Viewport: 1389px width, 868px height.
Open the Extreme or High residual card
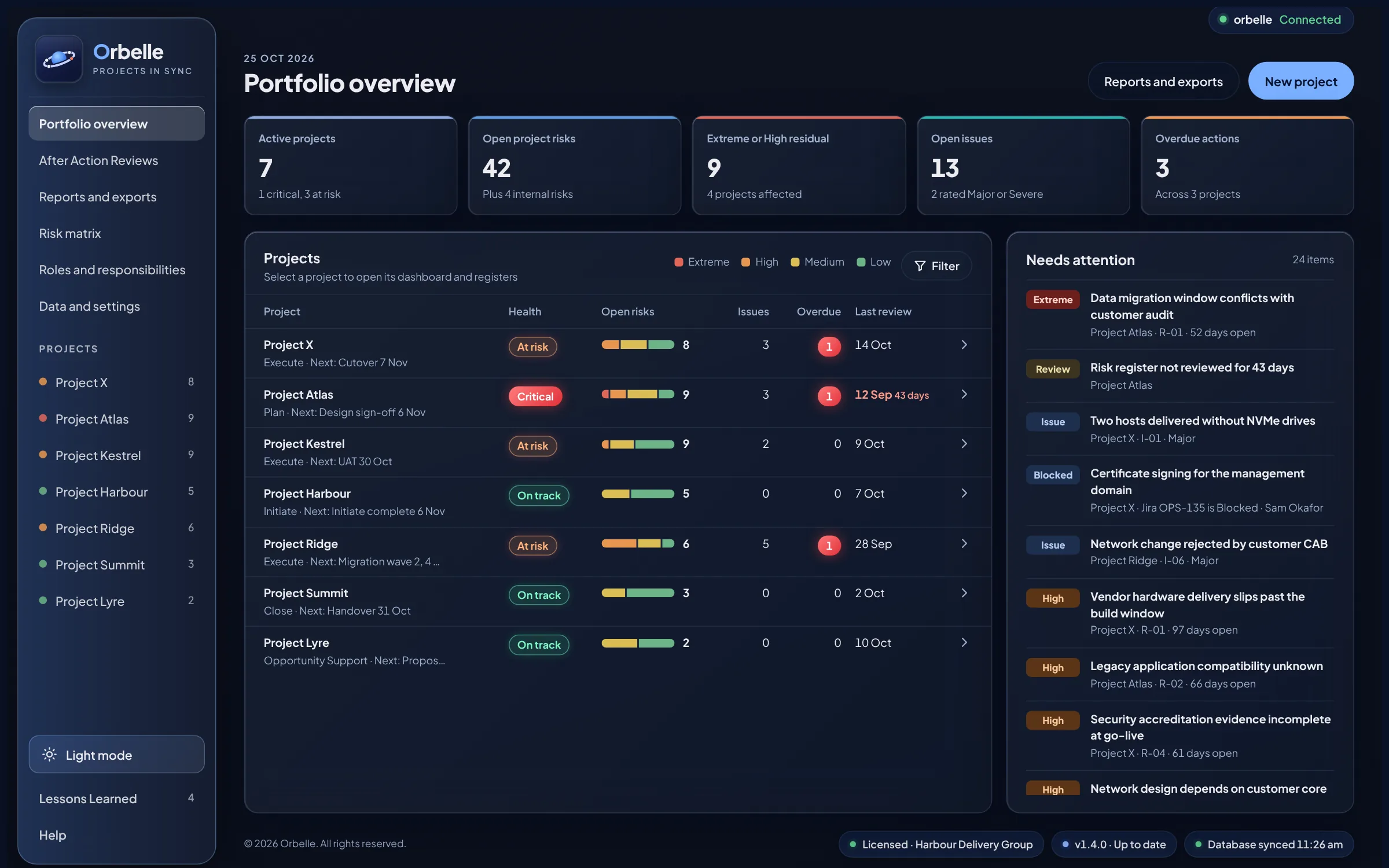tap(799, 166)
